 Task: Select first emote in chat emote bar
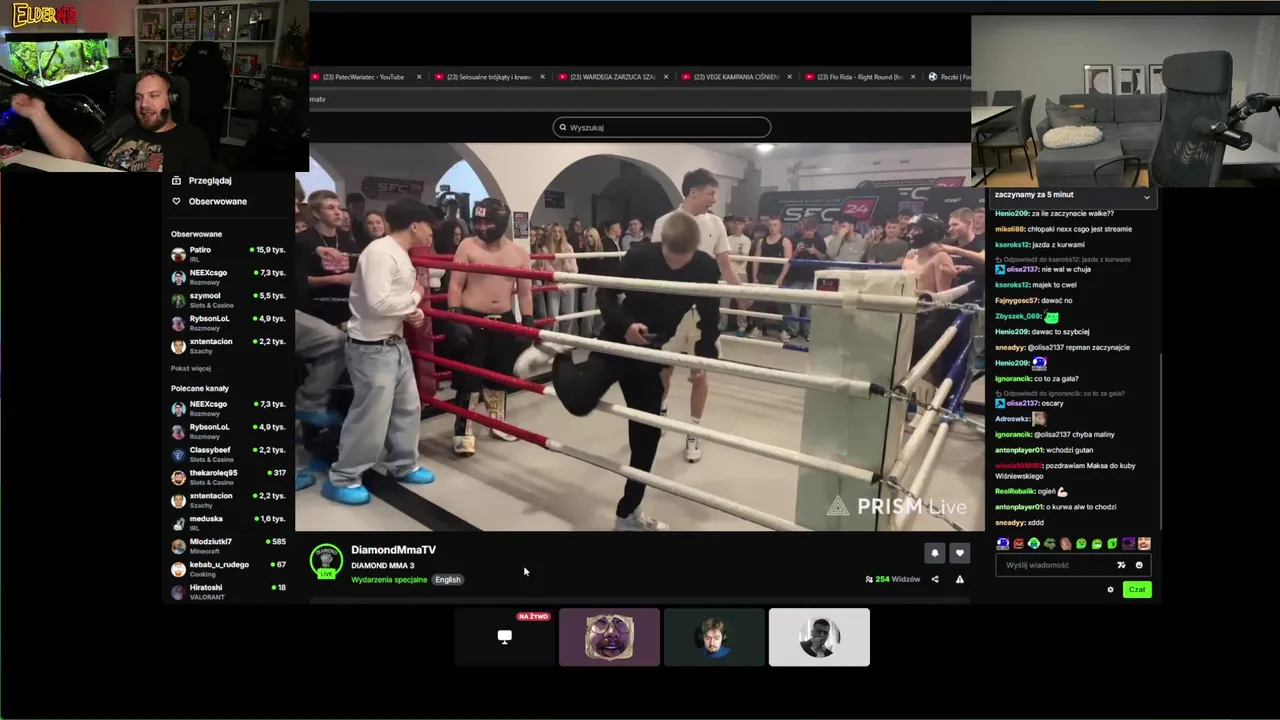click(x=1003, y=544)
